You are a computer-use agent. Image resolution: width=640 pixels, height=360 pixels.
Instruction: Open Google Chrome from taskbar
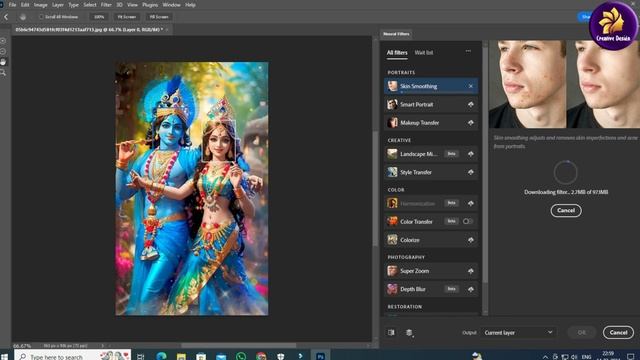(x=261, y=356)
